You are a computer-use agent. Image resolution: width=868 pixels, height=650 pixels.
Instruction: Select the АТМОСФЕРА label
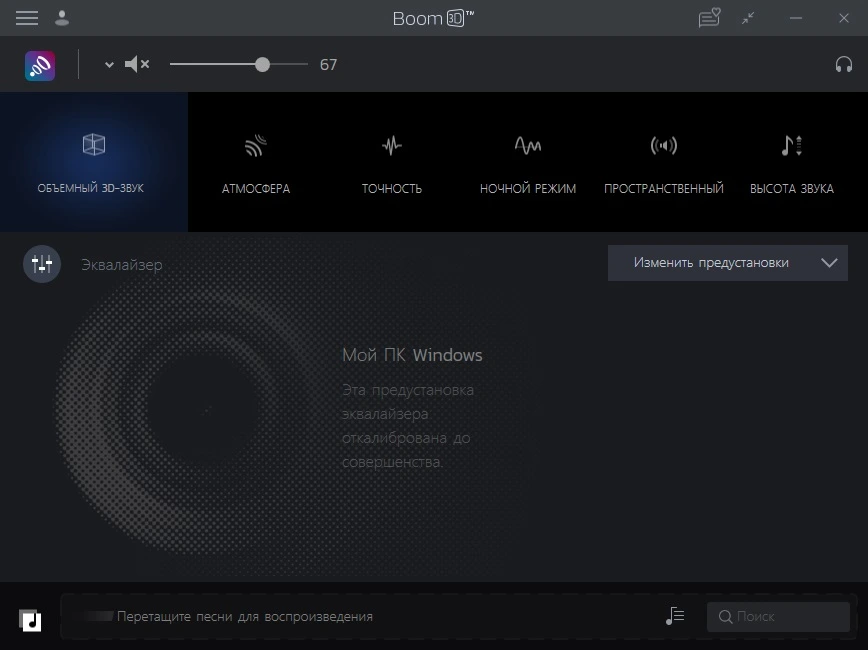point(256,189)
